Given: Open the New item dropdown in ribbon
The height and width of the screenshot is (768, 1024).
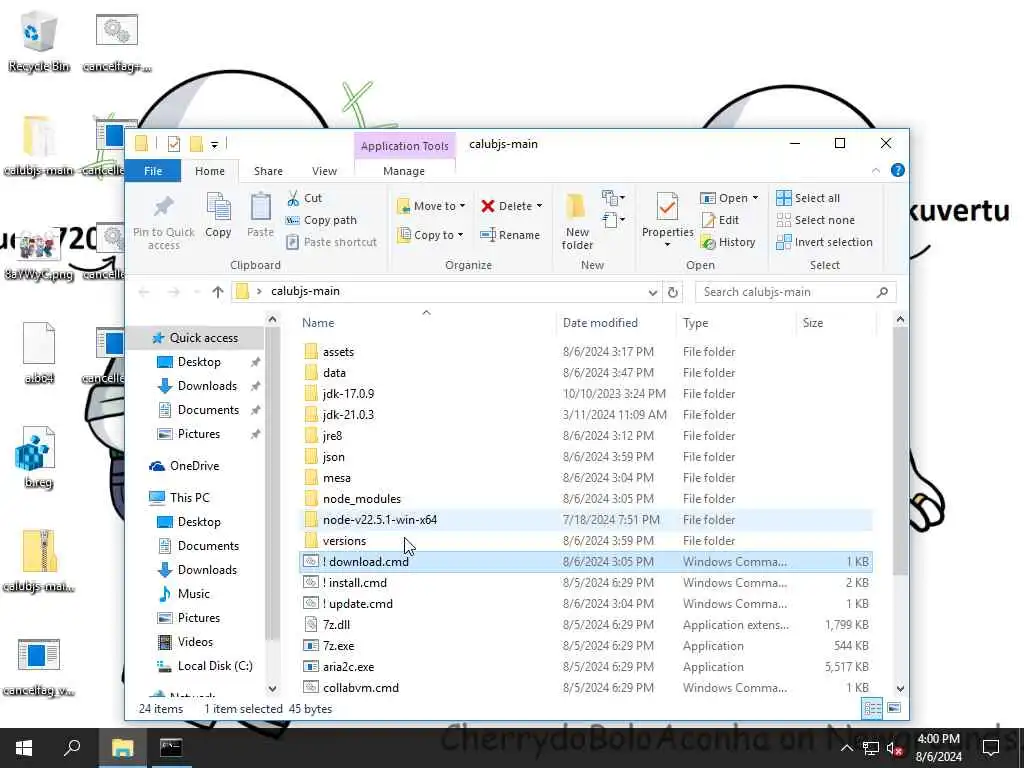Looking at the screenshot, I should (613, 197).
